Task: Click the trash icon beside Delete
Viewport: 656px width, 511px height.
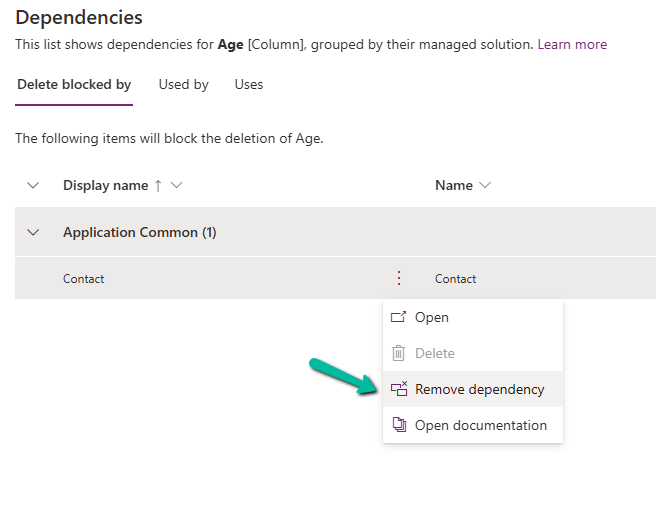Action: (x=398, y=353)
